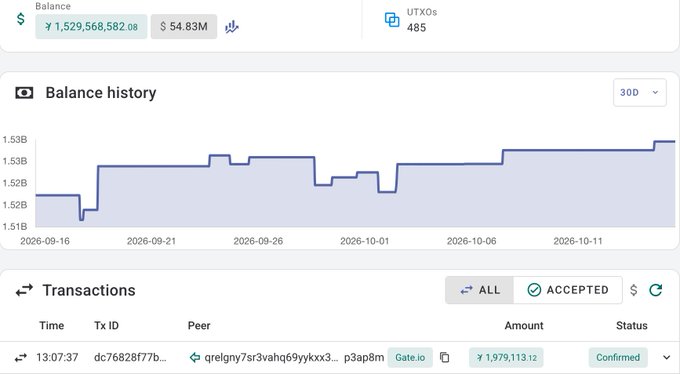680x374 pixels.
Task: Click the 2026-10-06 date label on chart
Action: click(x=471, y=241)
